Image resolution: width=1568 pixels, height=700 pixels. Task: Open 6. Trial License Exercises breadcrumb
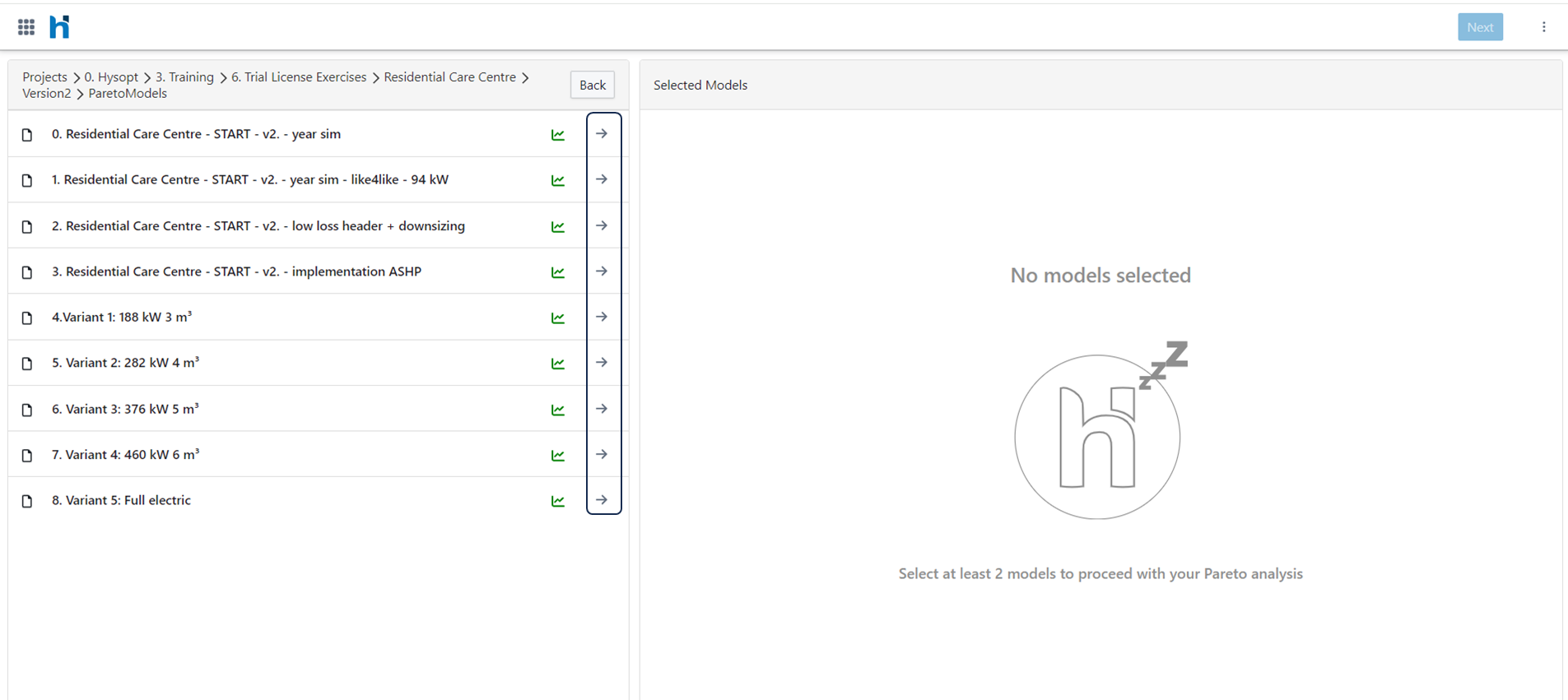[x=298, y=77]
